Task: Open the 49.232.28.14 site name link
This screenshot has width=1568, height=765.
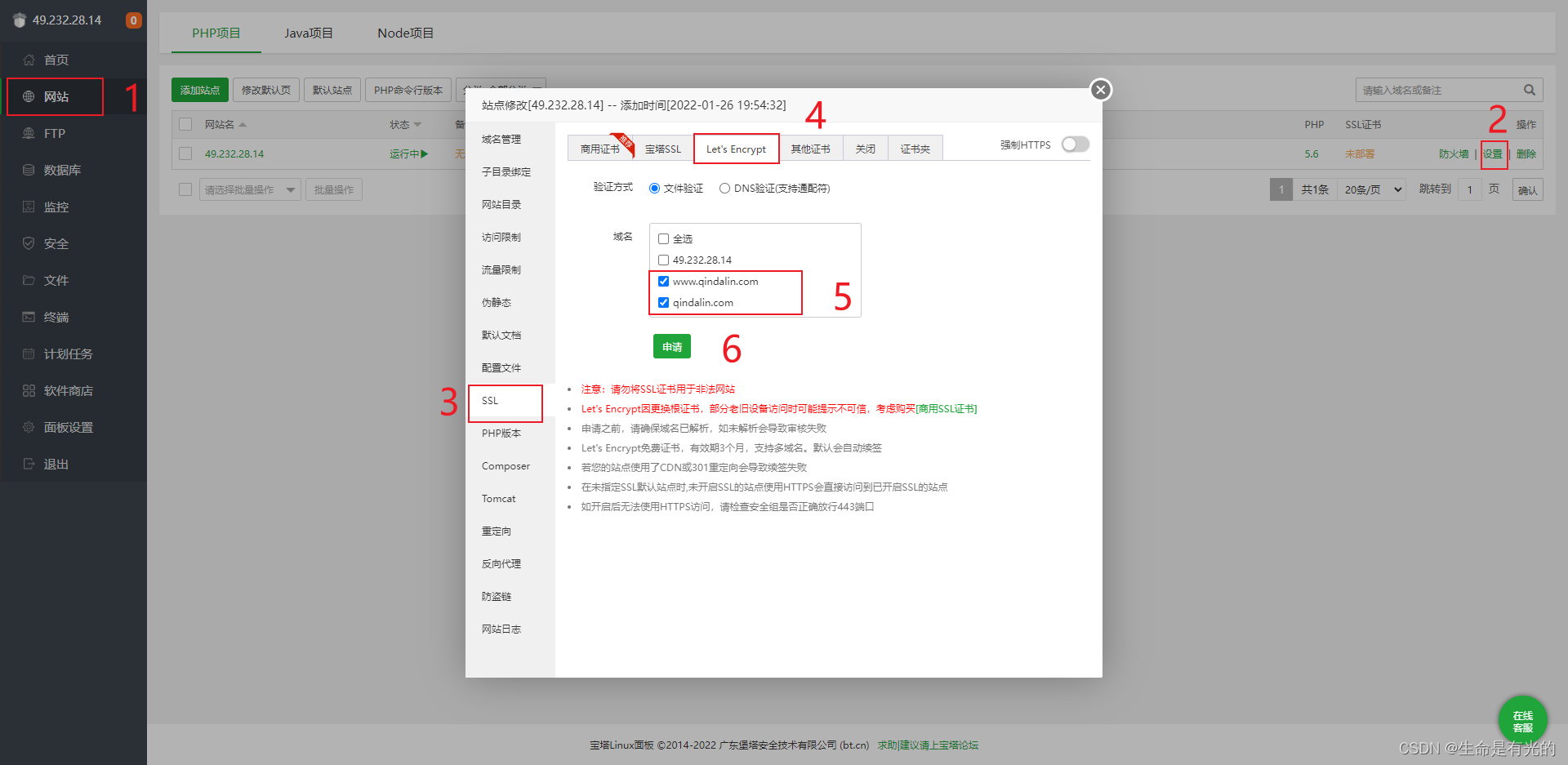Action: tap(234, 154)
